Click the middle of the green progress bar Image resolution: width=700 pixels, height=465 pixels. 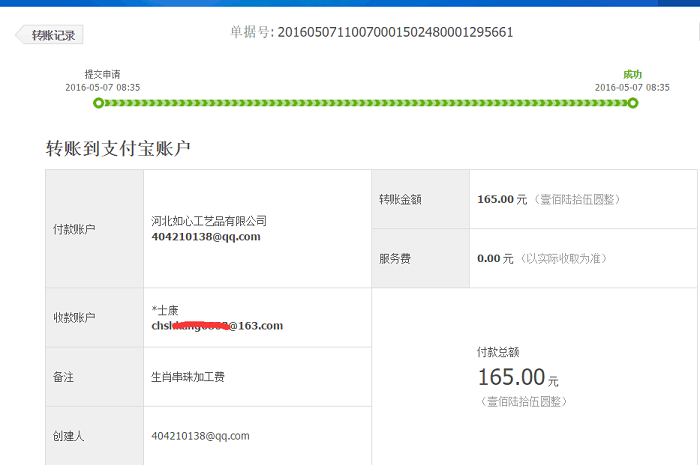tap(365, 103)
